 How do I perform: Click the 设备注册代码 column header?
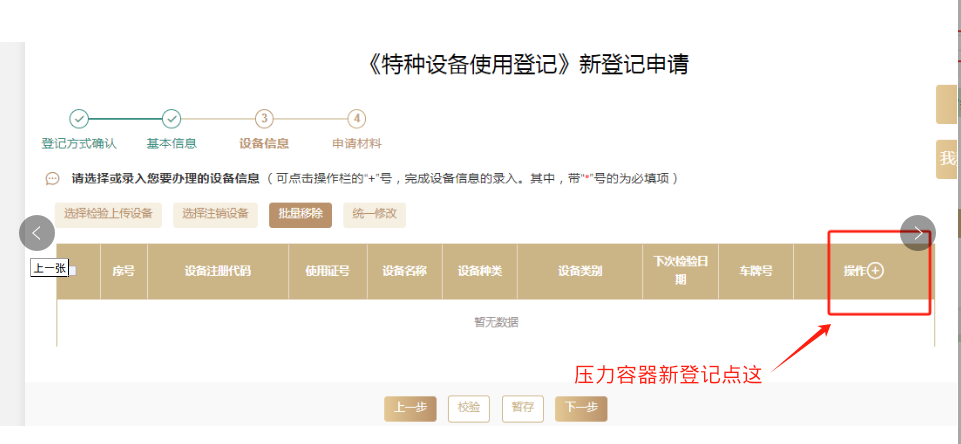(x=218, y=271)
